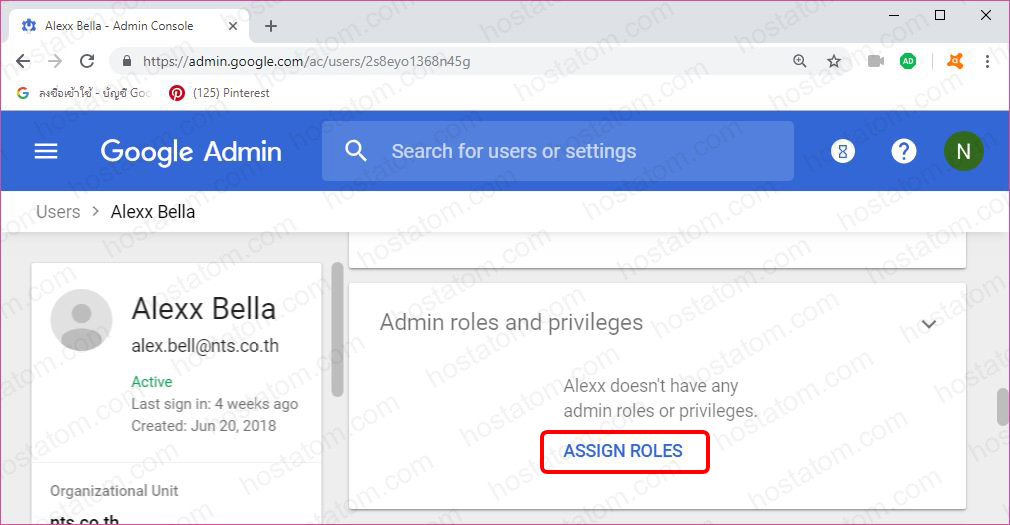Go to Users in the breadcrumb
Viewport: 1010px width, 525px height.
click(58, 212)
